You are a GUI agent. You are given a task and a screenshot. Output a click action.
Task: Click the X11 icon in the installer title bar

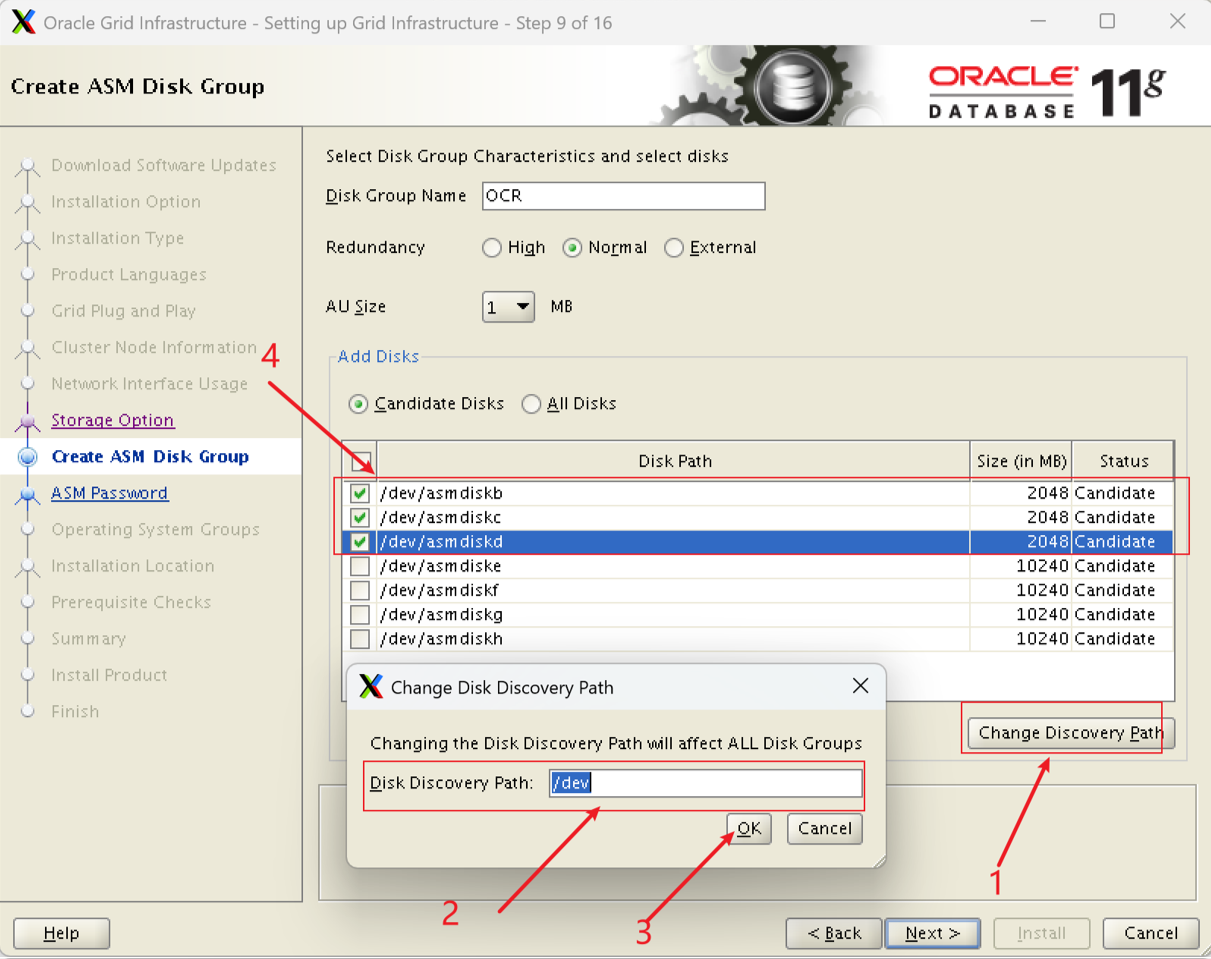point(23,22)
